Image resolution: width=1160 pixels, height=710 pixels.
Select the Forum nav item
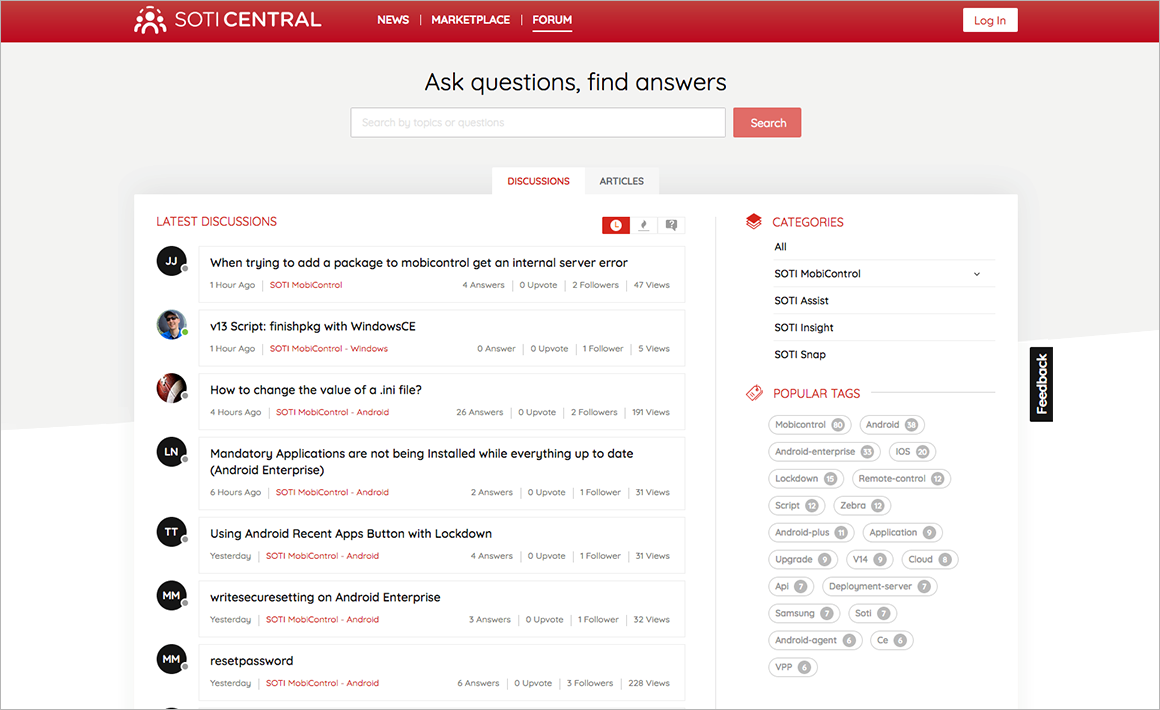[x=552, y=20]
